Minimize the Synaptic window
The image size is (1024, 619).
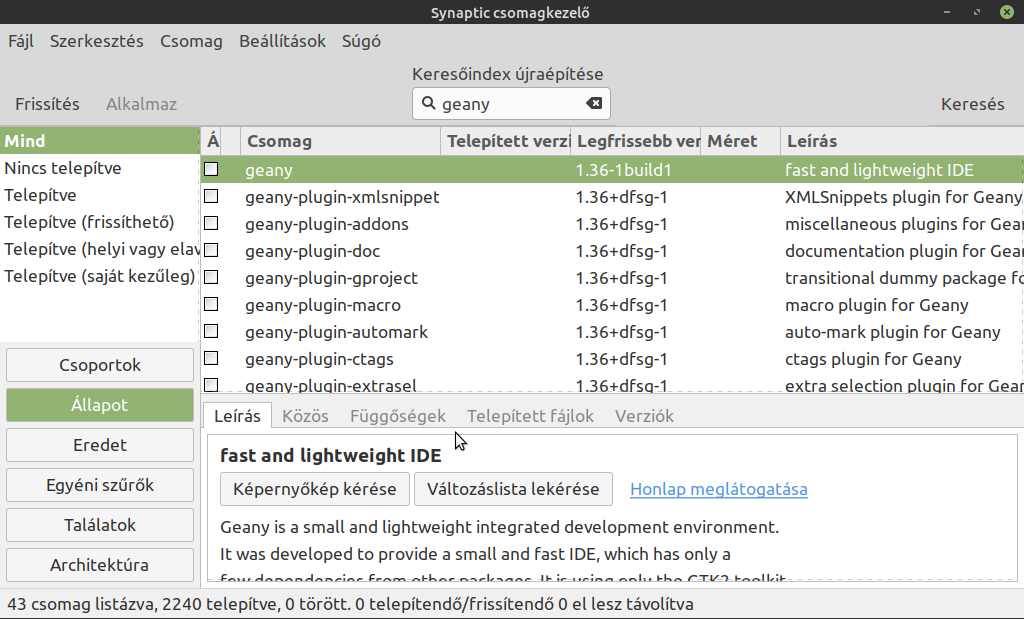(x=946, y=12)
